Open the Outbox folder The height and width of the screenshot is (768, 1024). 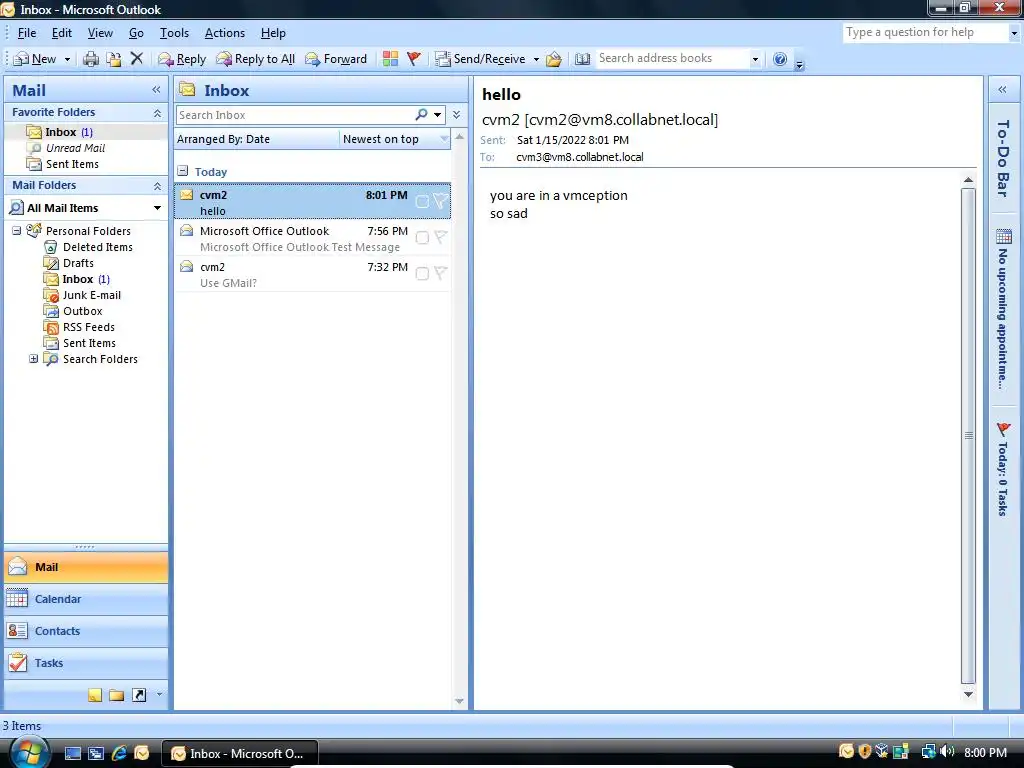click(82, 312)
